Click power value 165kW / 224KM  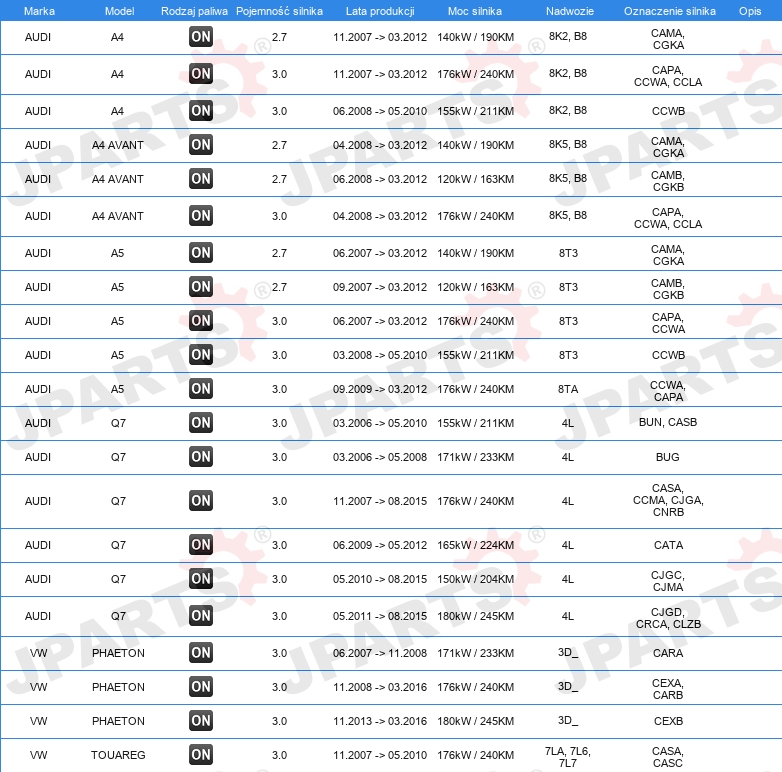click(x=475, y=545)
